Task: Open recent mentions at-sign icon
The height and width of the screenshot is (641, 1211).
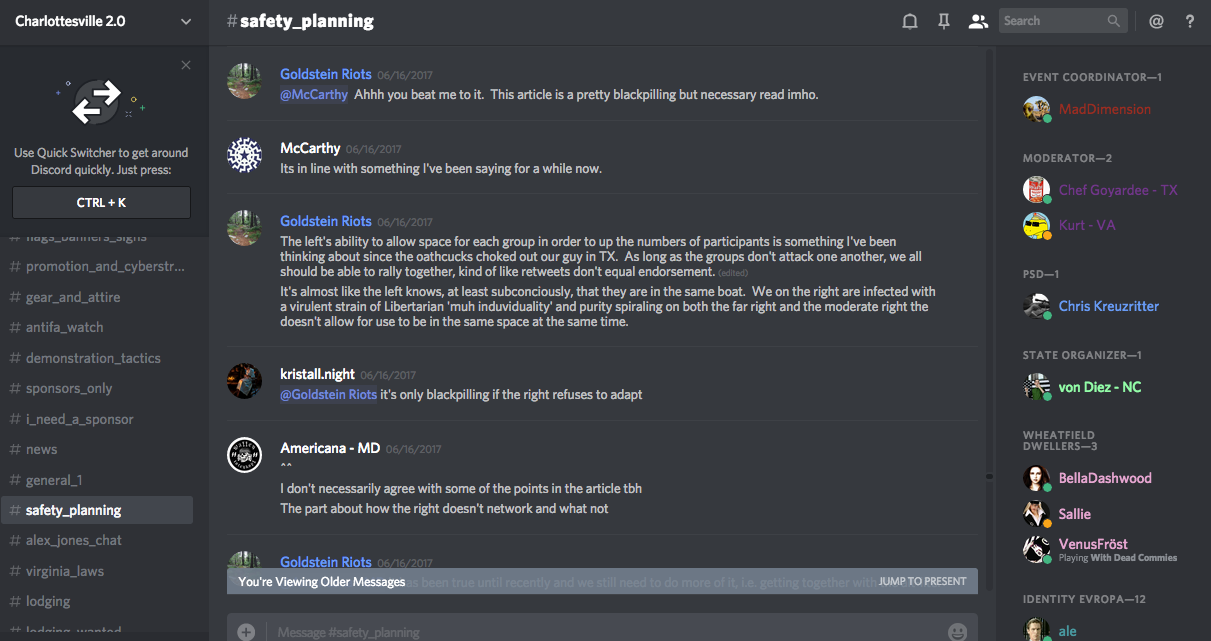Action: coord(1156,21)
